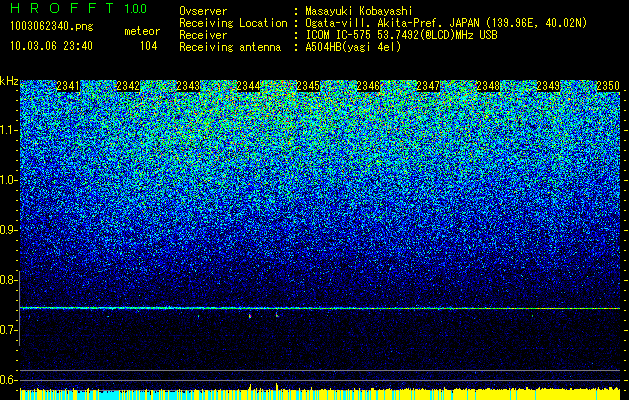Click the date stamp 10.03.06 23:40
The height and width of the screenshot is (400, 629).
coord(51,46)
